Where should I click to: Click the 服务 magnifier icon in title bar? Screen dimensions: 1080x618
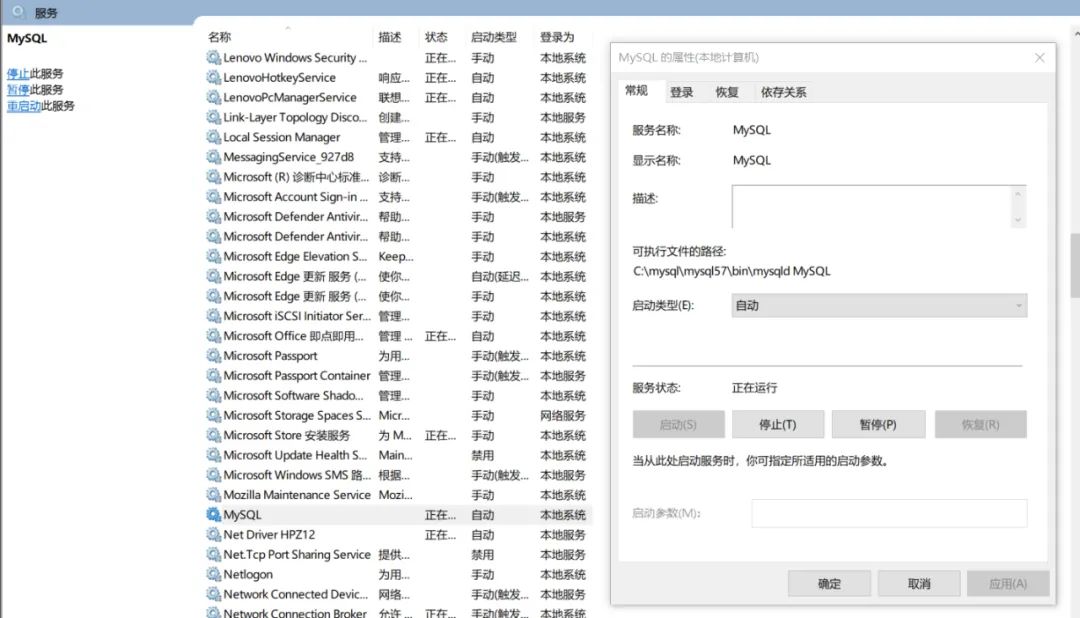pyautogui.click(x=19, y=12)
